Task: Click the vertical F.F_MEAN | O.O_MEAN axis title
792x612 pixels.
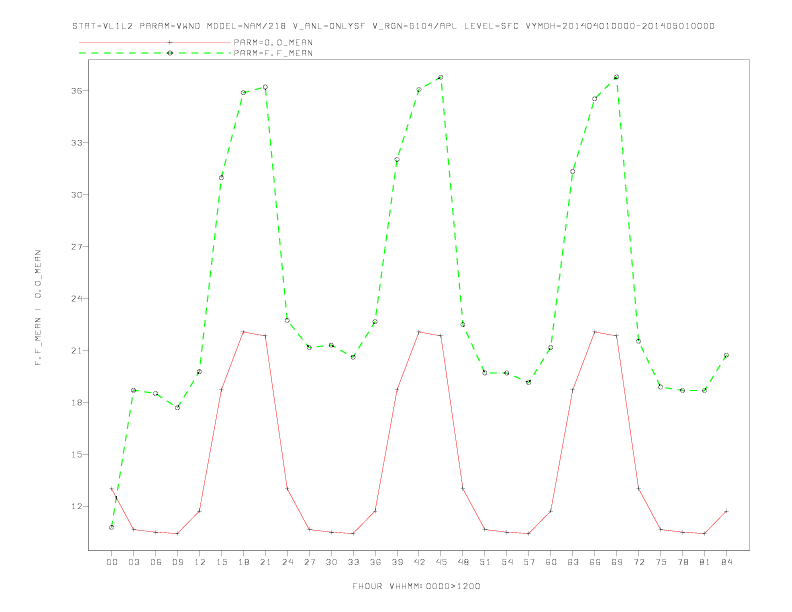Action: (38, 308)
